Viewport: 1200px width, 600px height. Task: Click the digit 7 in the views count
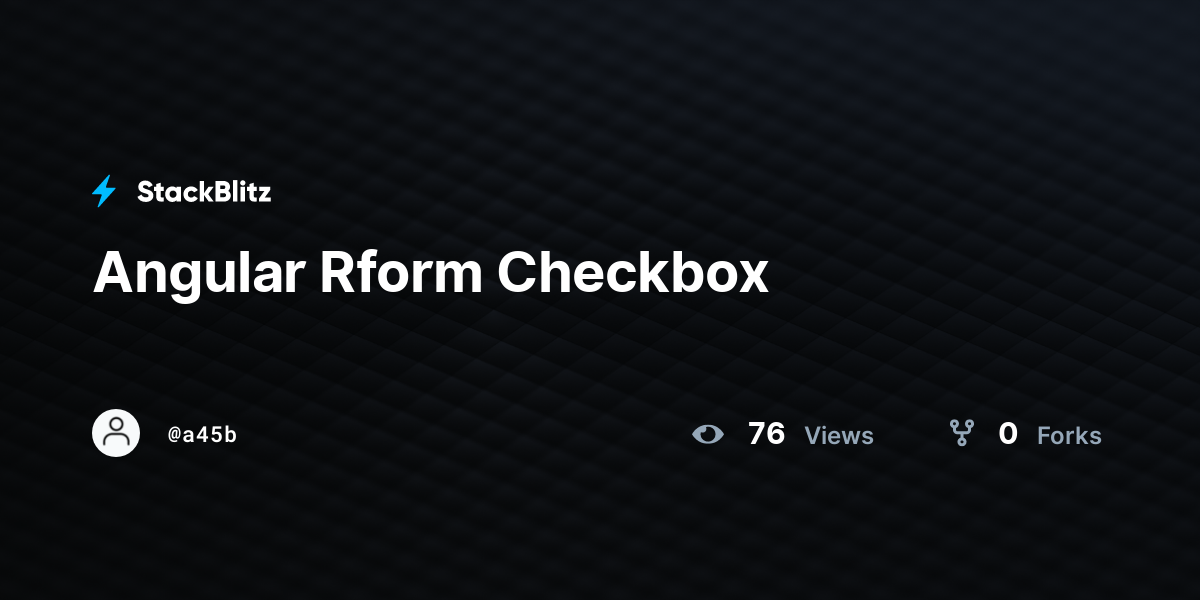[x=757, y=434]
